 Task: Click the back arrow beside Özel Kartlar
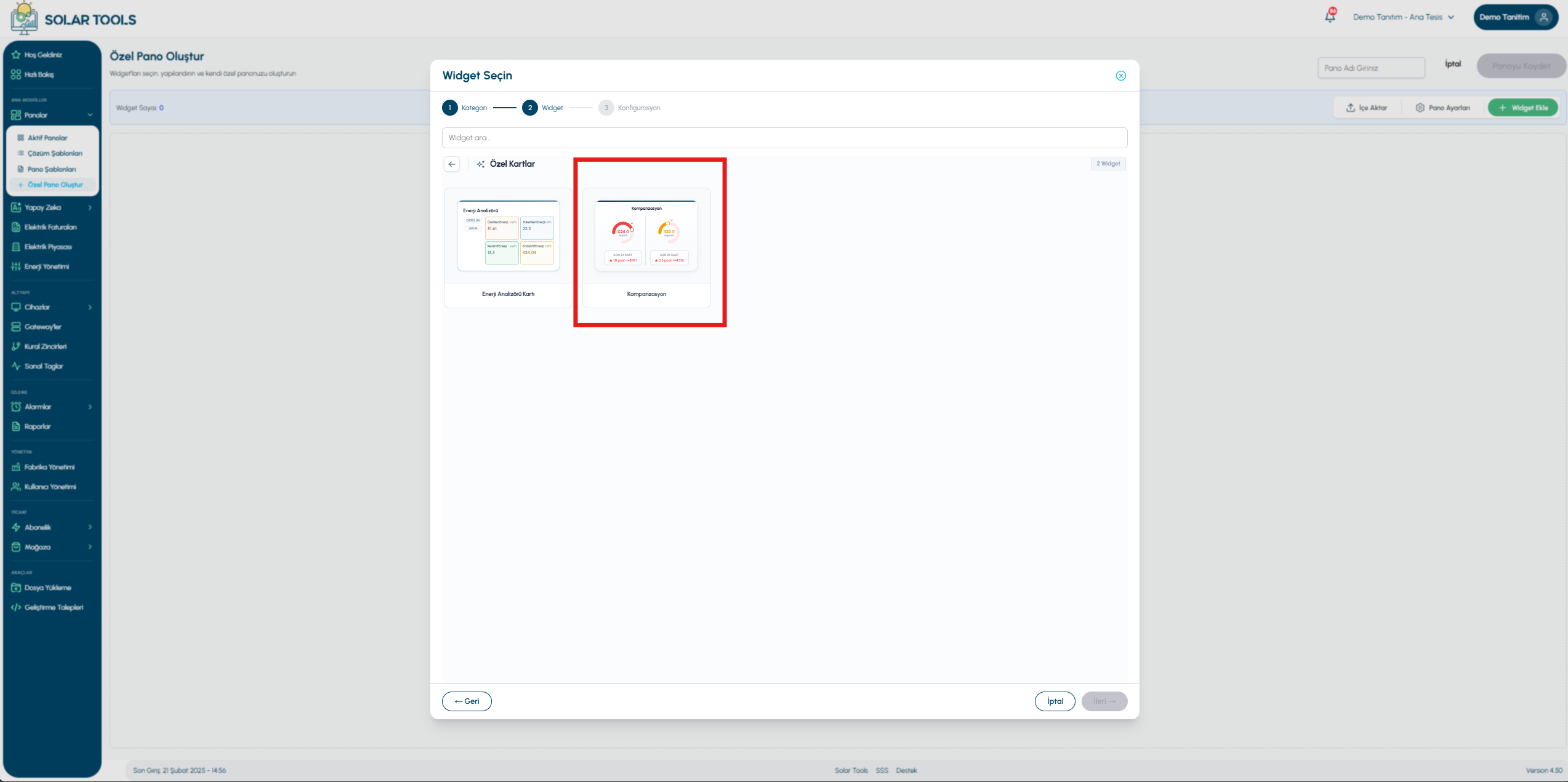(x=452, y=164)
